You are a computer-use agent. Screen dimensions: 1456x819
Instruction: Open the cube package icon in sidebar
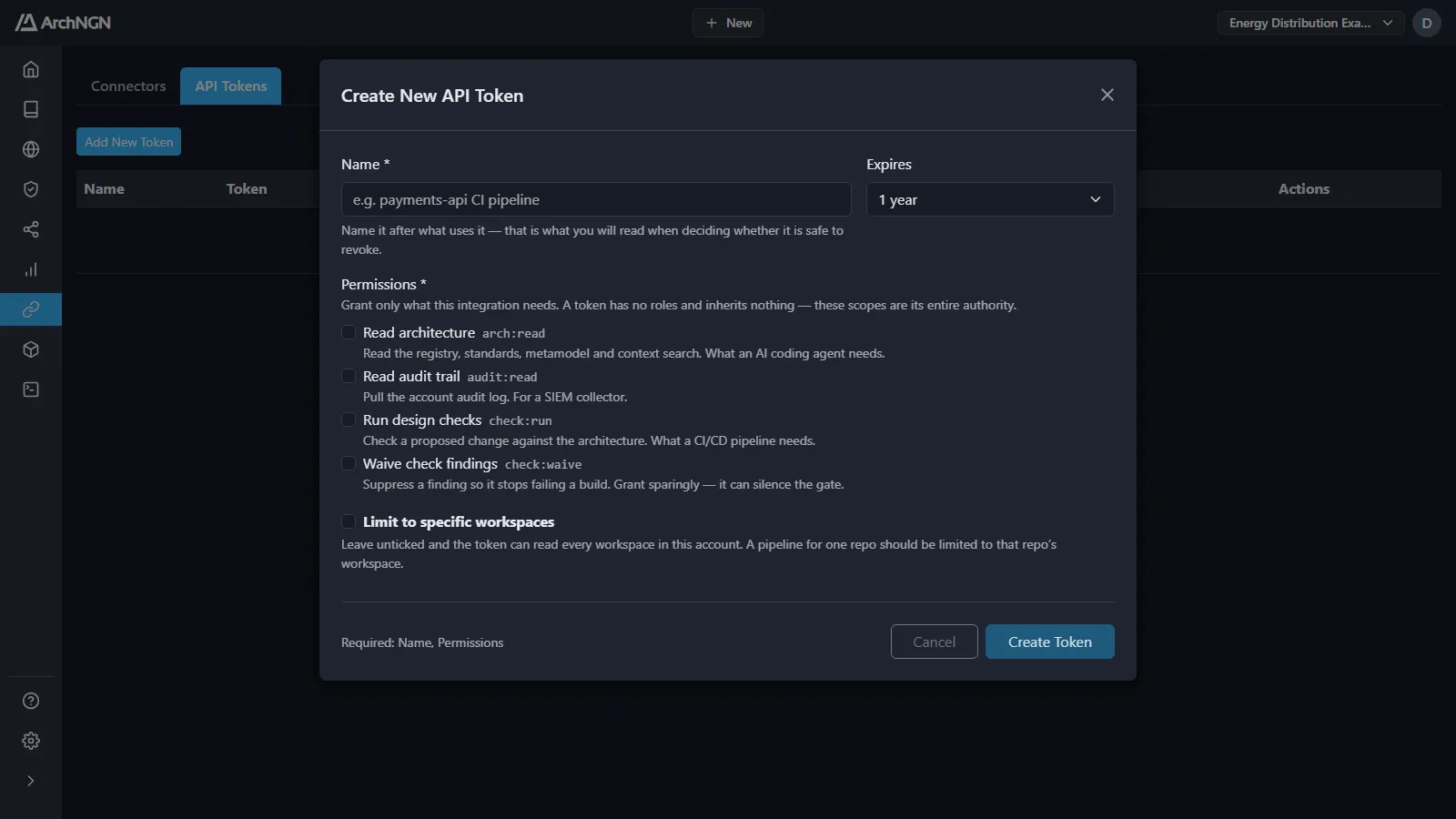(x=31, y=349)
